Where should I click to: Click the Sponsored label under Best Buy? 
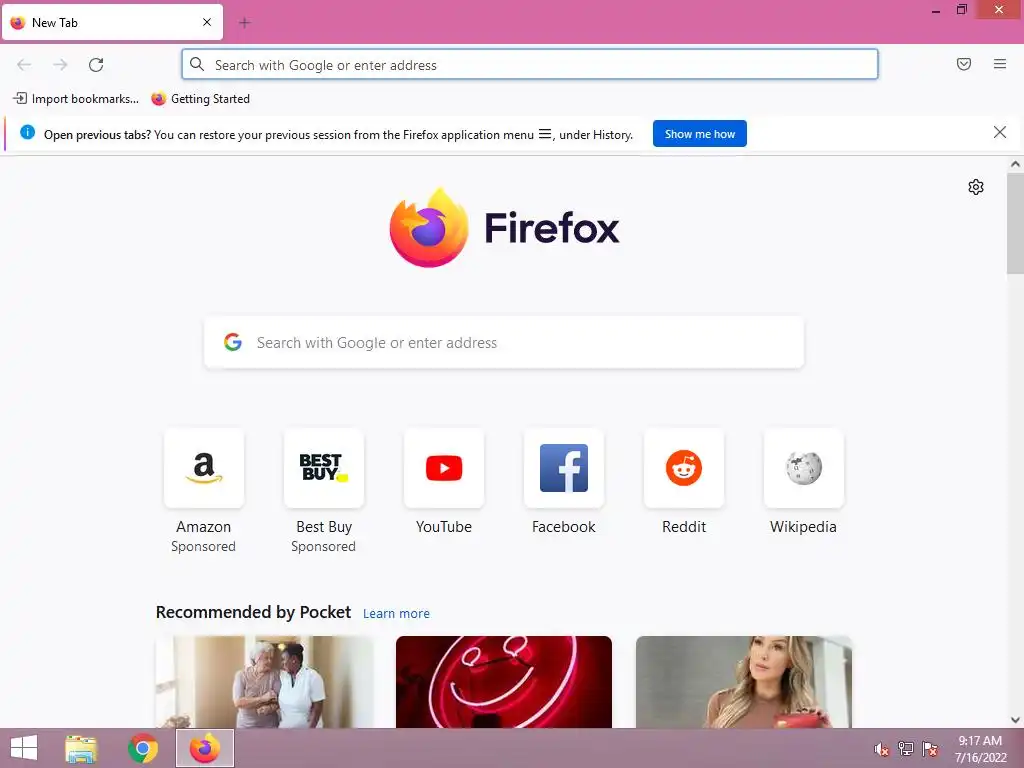pos(323,547)
